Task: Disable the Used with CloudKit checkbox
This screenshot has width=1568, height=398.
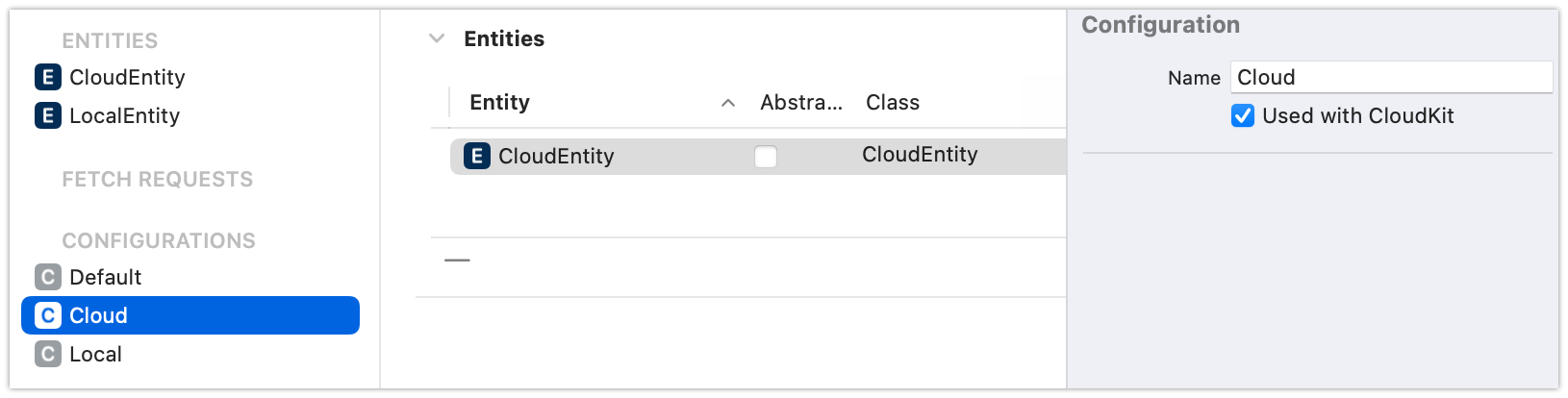Action: click(1243, 116)
